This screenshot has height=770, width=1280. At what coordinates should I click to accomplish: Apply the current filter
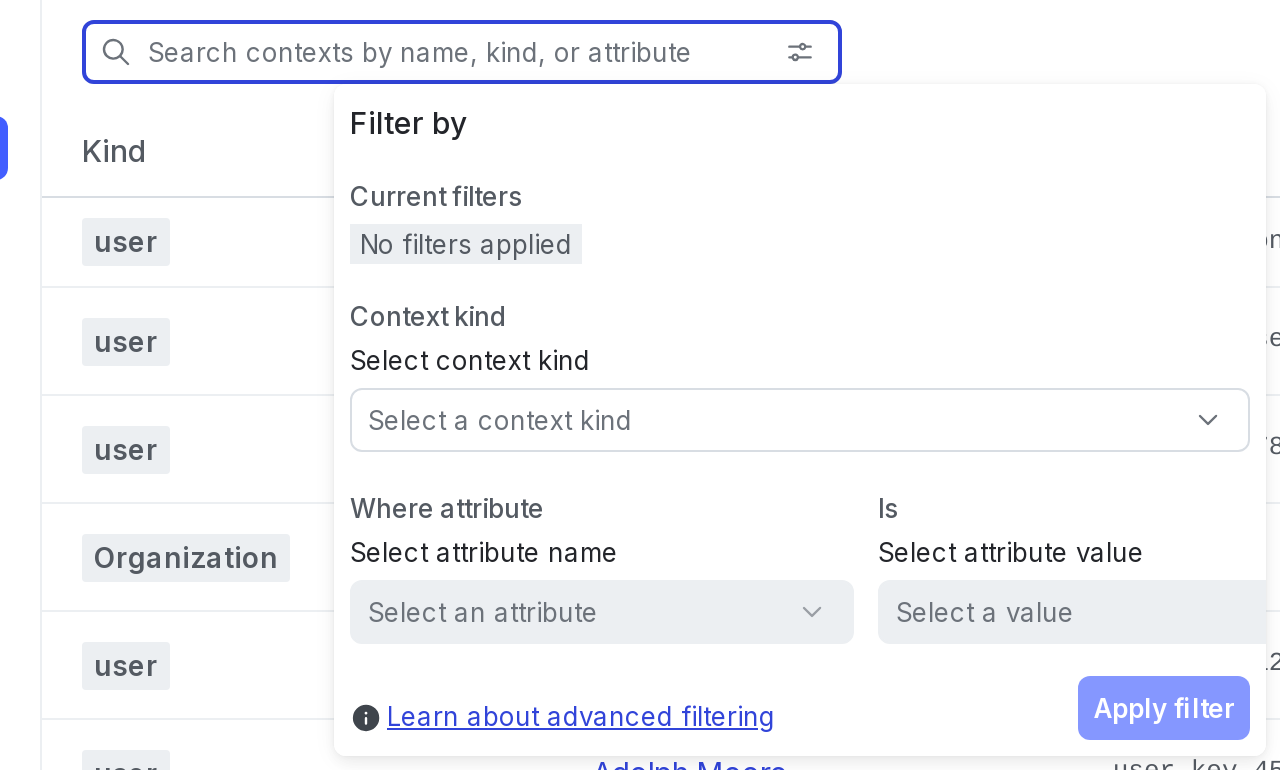(1163, 708)
